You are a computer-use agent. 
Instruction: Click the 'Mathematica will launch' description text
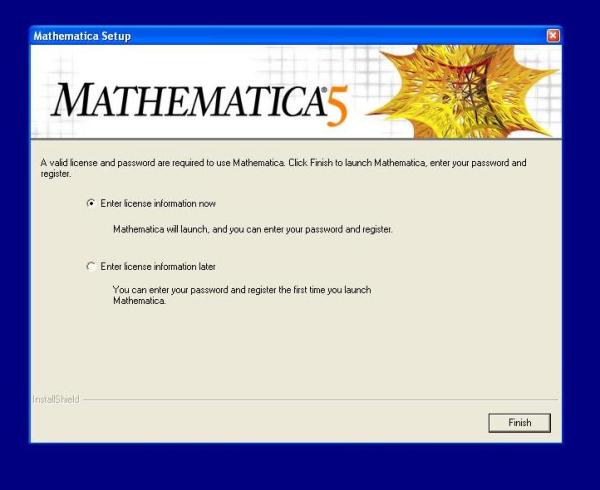pos(252,229)
